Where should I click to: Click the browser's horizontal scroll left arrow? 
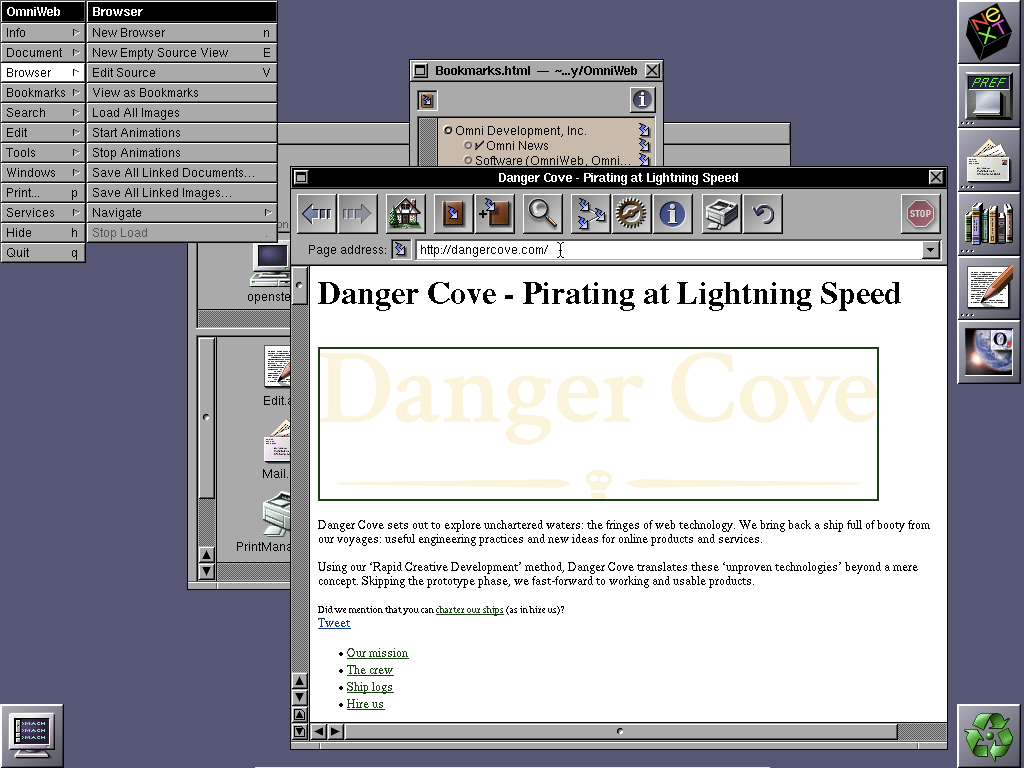[319, 731]
